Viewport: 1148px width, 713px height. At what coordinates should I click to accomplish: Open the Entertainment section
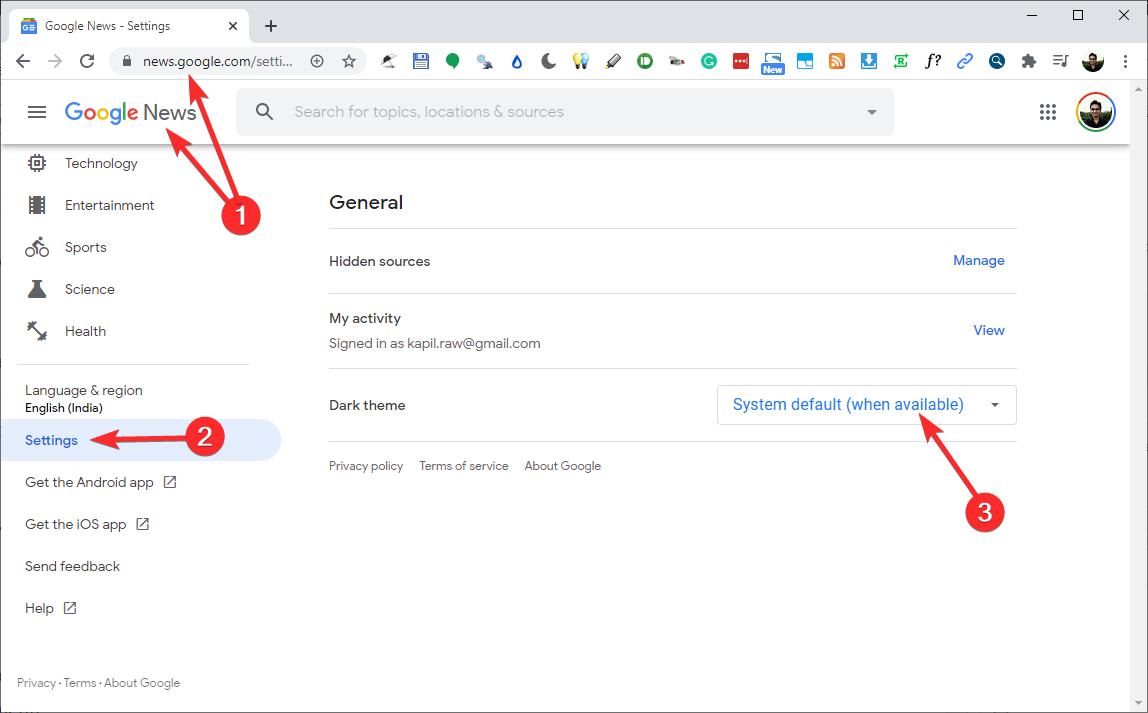point(109,205)
